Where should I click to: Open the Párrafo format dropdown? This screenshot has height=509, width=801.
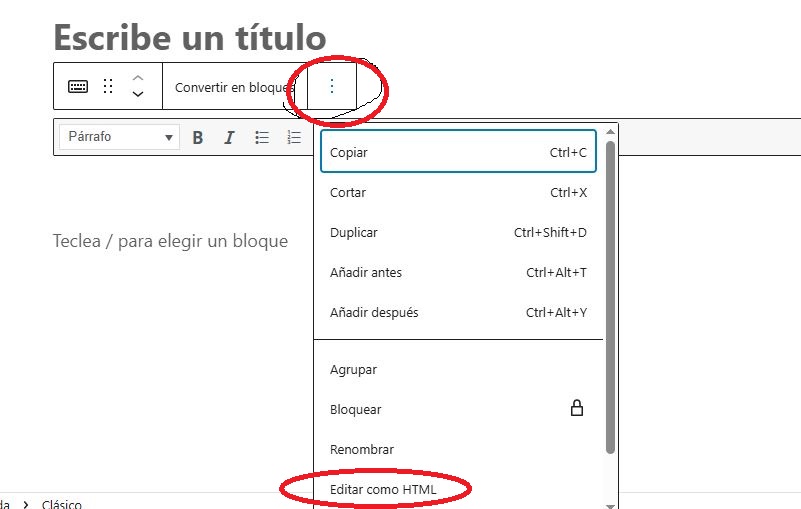(x=119, y=137)
